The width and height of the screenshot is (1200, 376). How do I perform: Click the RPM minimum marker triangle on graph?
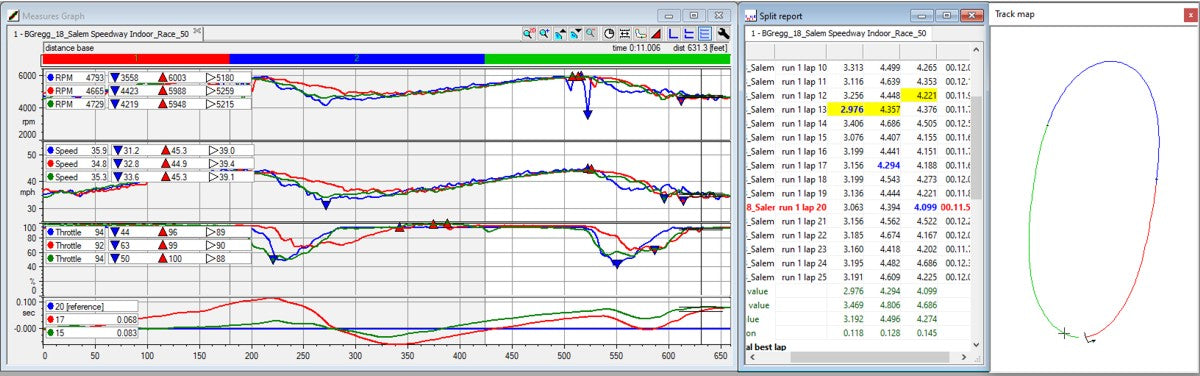pos(587,115)
